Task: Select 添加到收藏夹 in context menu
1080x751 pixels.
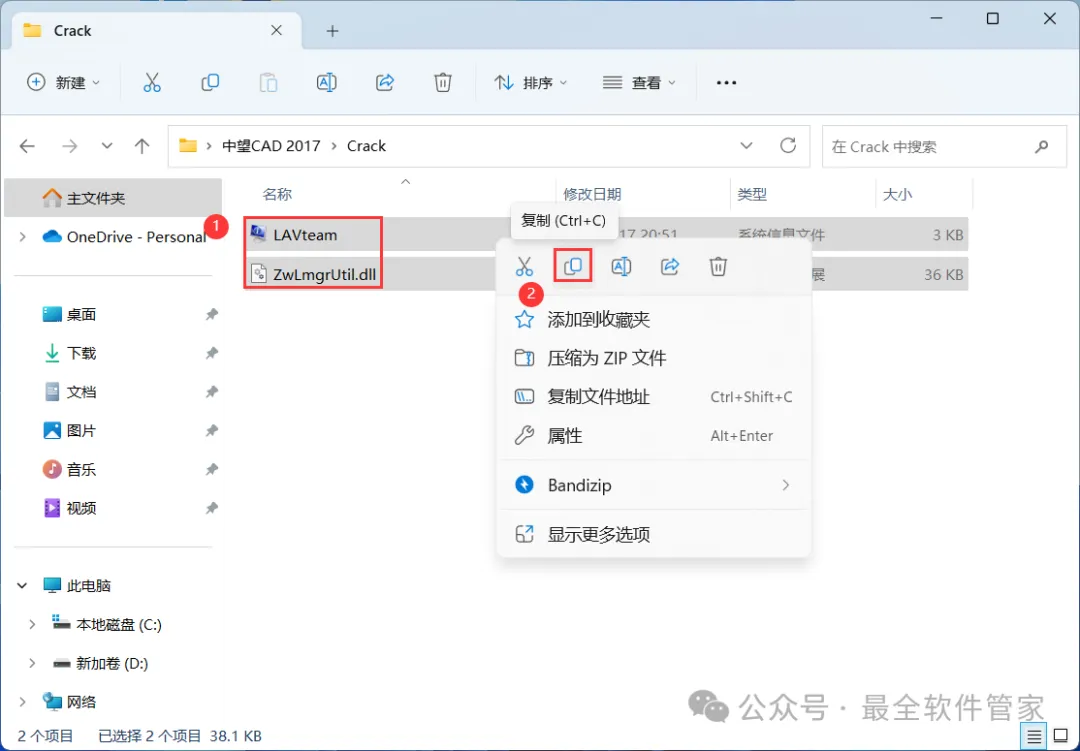Action: click(x=654, y=320)
